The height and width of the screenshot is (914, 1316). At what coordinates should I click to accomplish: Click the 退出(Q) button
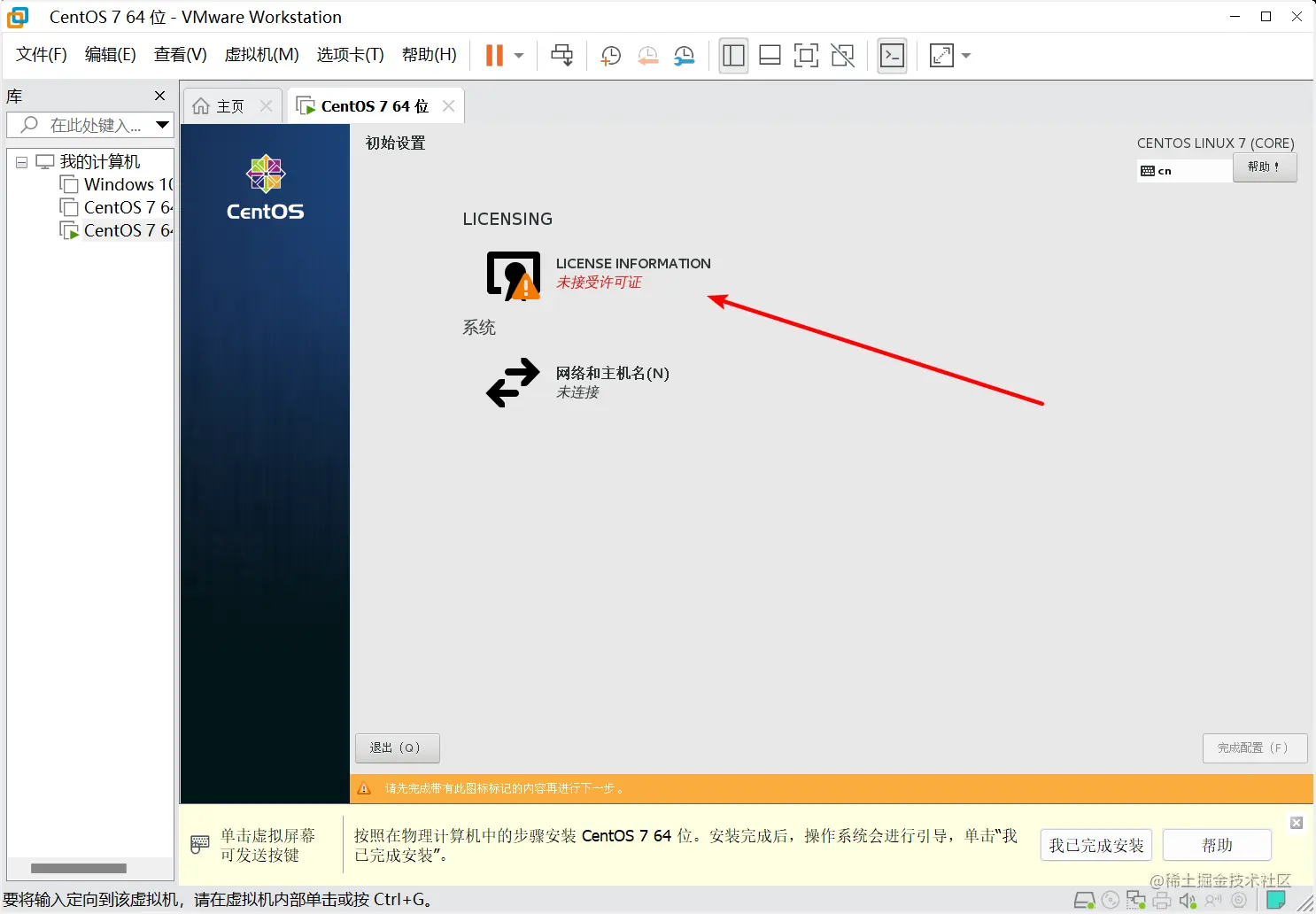coord(398,747)
